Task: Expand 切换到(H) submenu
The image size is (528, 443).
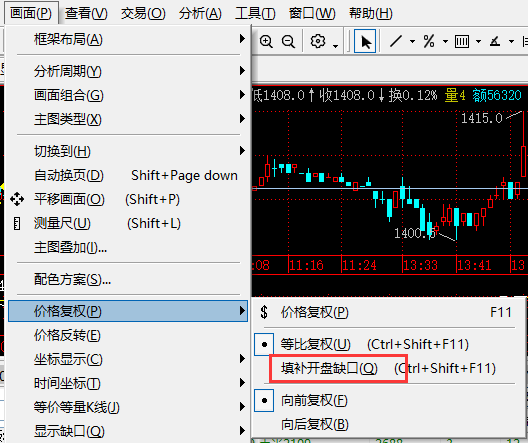Action: click(x=128, y=151)
